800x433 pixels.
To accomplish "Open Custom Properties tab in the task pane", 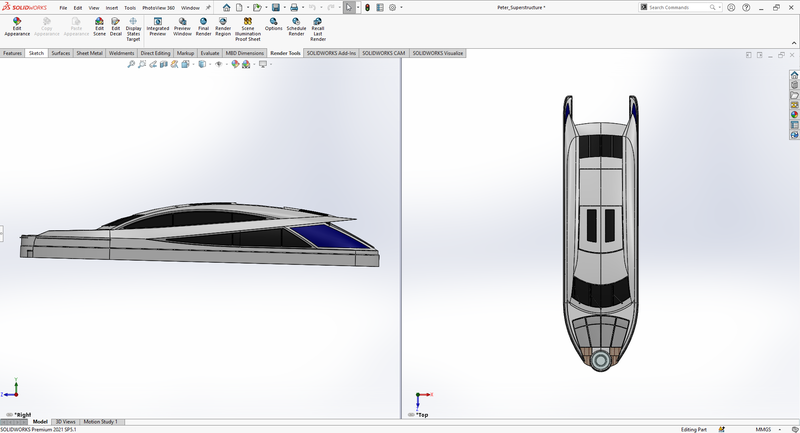I will 794,125.
